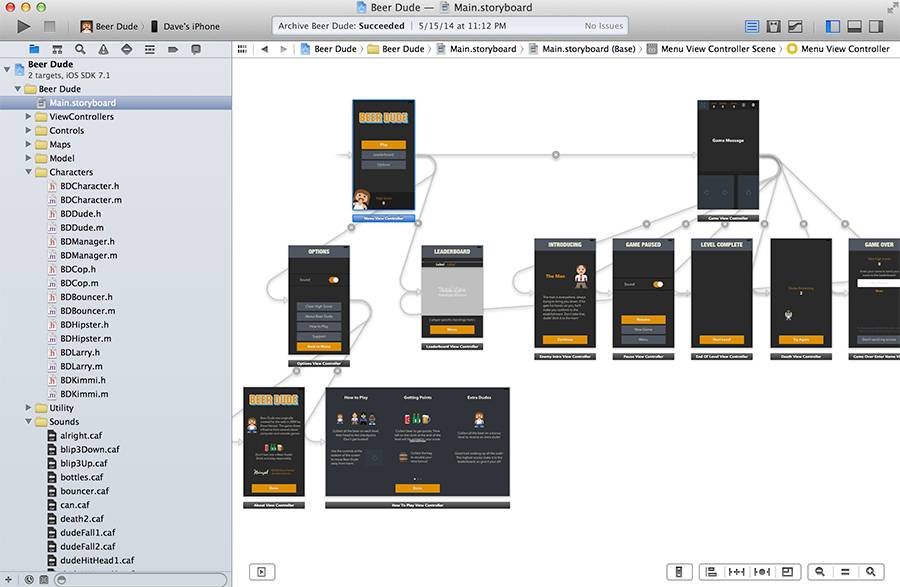This screenshot has width=900, height=587.
Task: Click Menu View Controller in jump bar
Action: (838, 49)
